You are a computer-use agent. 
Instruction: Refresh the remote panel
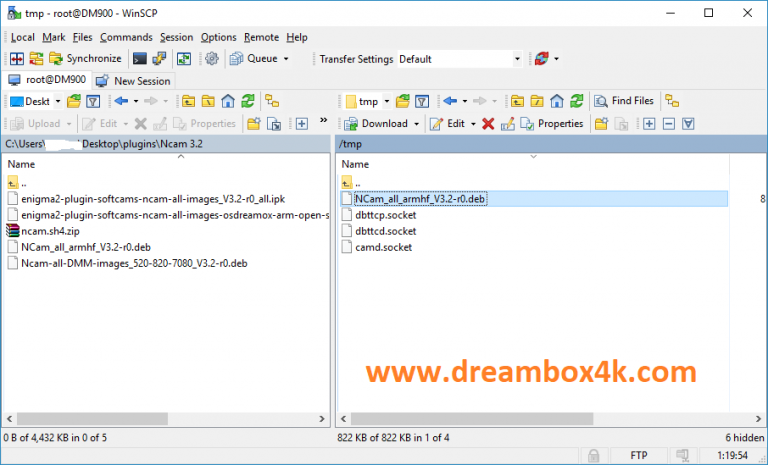click(x=576, y=101)
